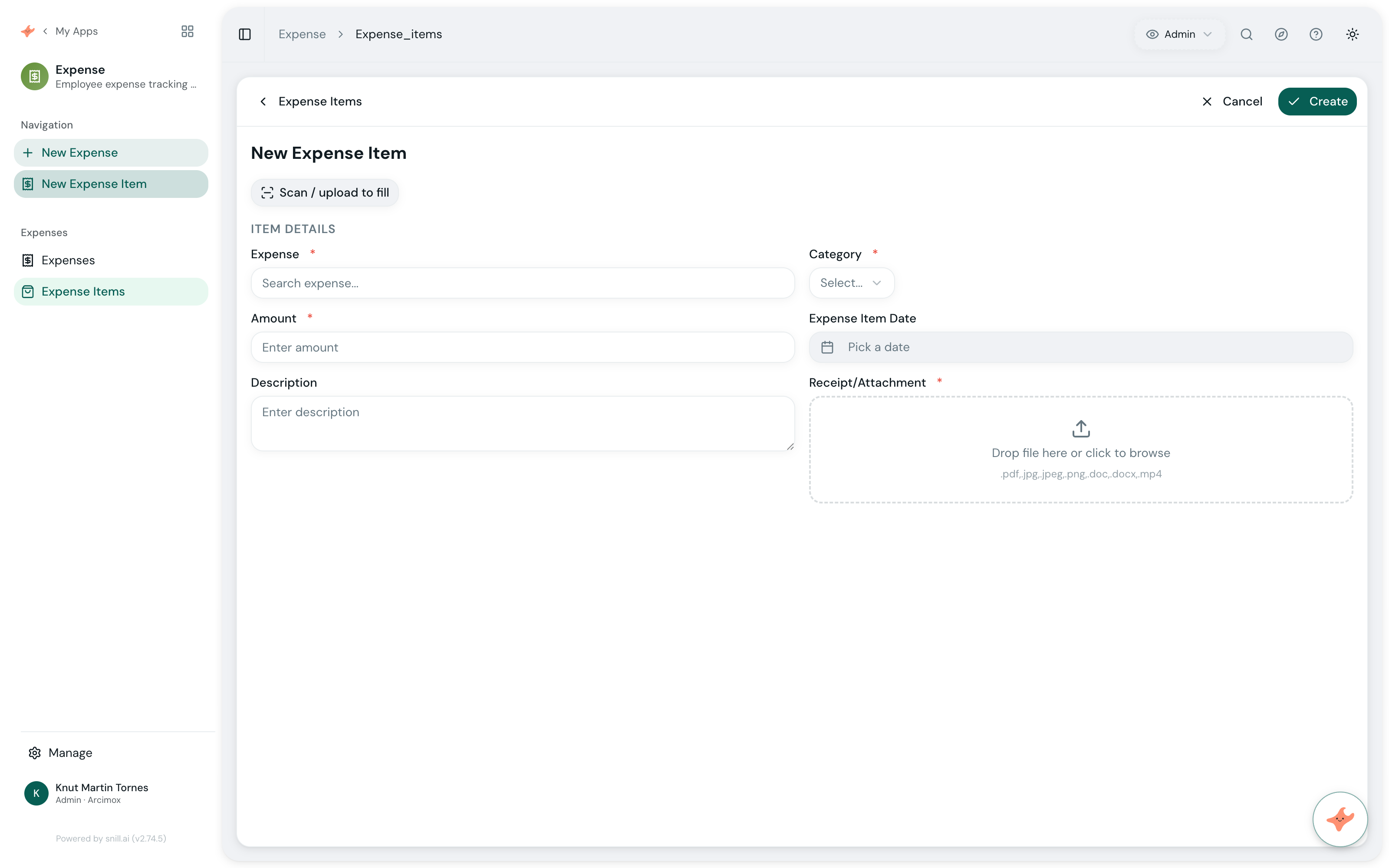Screen dimensions: 1389x868
Task: Click the K user avatar
Action: (x=36, y=793)
